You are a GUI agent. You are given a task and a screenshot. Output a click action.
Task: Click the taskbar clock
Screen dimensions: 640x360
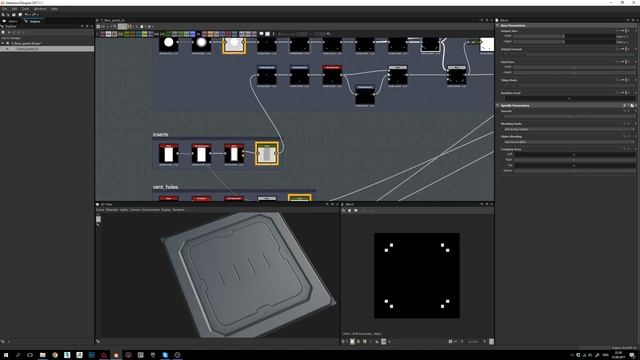pos(618,355)
